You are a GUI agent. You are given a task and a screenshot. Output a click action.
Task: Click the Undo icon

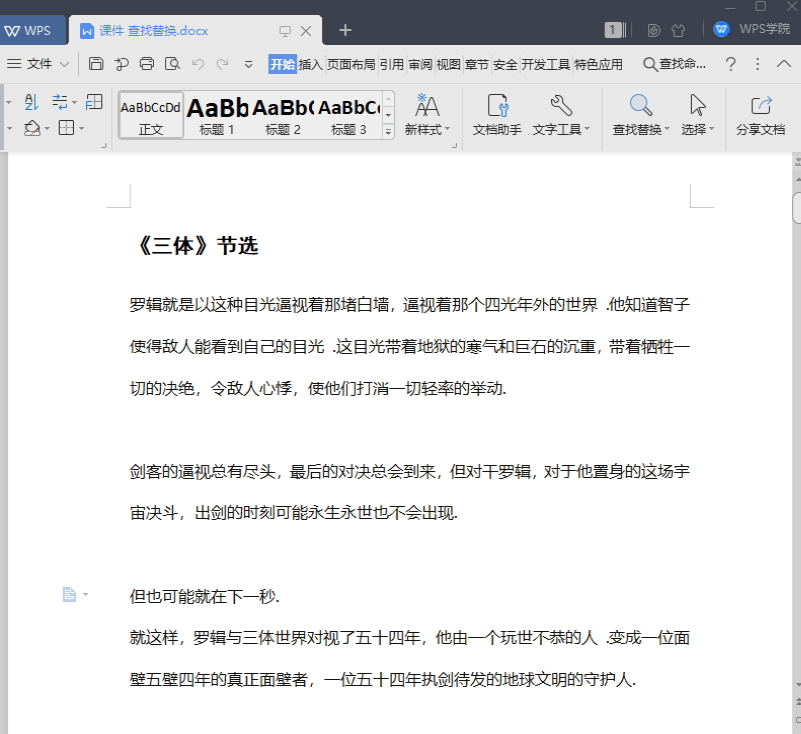198,63
